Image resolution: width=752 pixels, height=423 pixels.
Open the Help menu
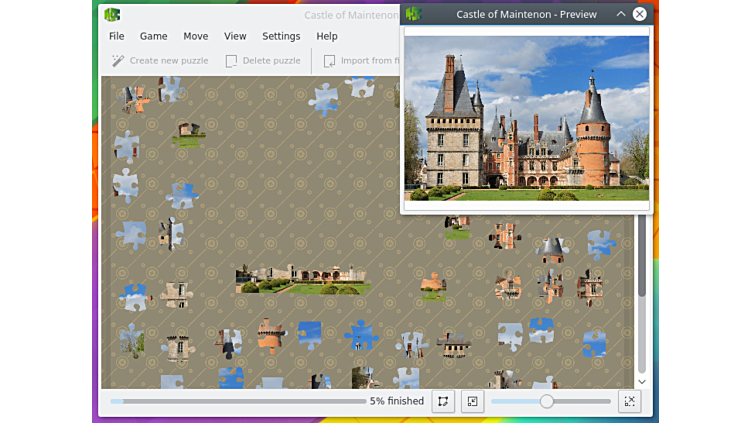click(327, 36)
